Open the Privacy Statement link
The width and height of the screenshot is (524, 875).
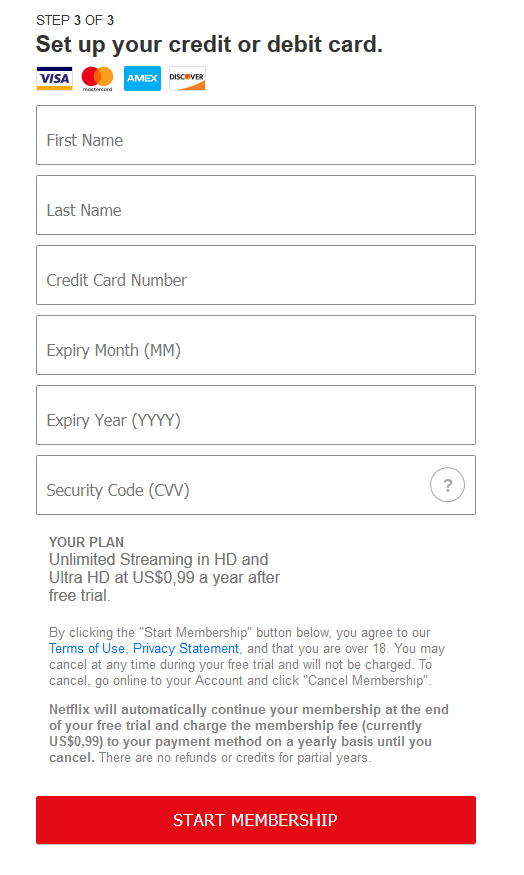coord(186,648)
